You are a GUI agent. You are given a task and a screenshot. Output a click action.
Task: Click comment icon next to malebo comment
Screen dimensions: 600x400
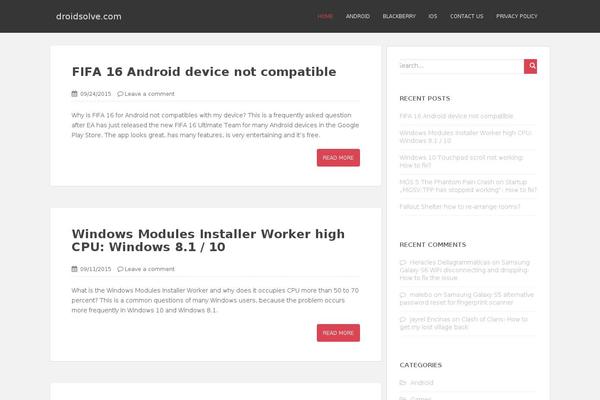403,295
